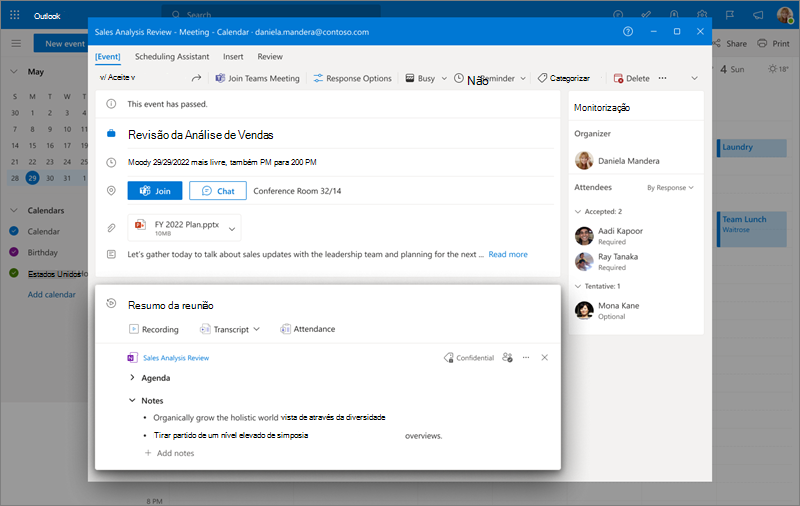Open the meeting Recording
The height and width of the screenshot is (506, 800).
point(154,329)
